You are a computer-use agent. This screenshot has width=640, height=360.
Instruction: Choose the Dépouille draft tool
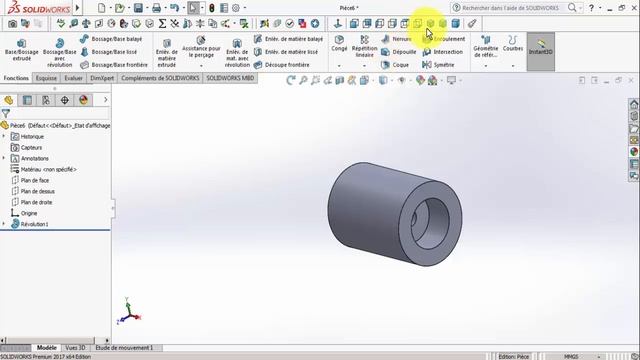coord(399,52)
